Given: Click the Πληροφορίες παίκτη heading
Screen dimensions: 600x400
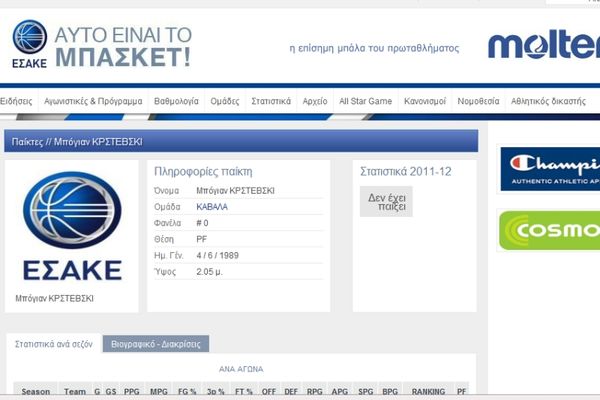Looking at the screenshot, I should pyautogui.click(x=203, y=171).
